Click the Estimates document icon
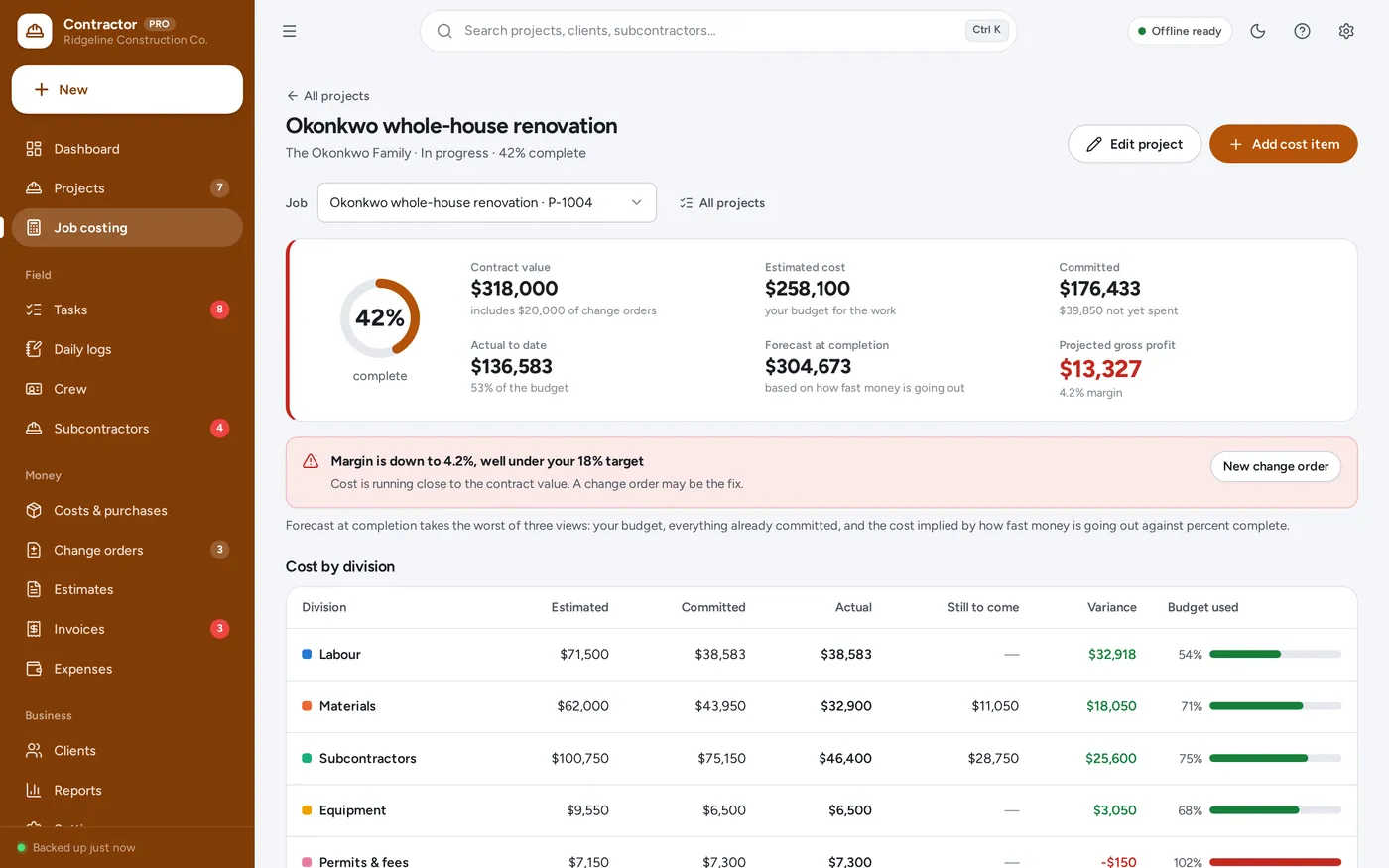 [34, 589]
